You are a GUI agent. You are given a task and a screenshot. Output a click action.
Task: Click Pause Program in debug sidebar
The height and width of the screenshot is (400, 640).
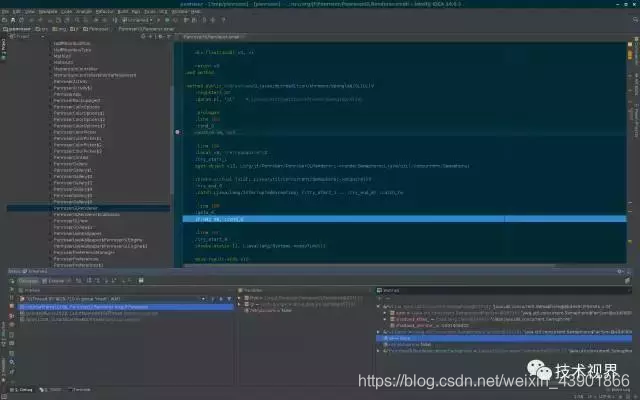point(12,298)
